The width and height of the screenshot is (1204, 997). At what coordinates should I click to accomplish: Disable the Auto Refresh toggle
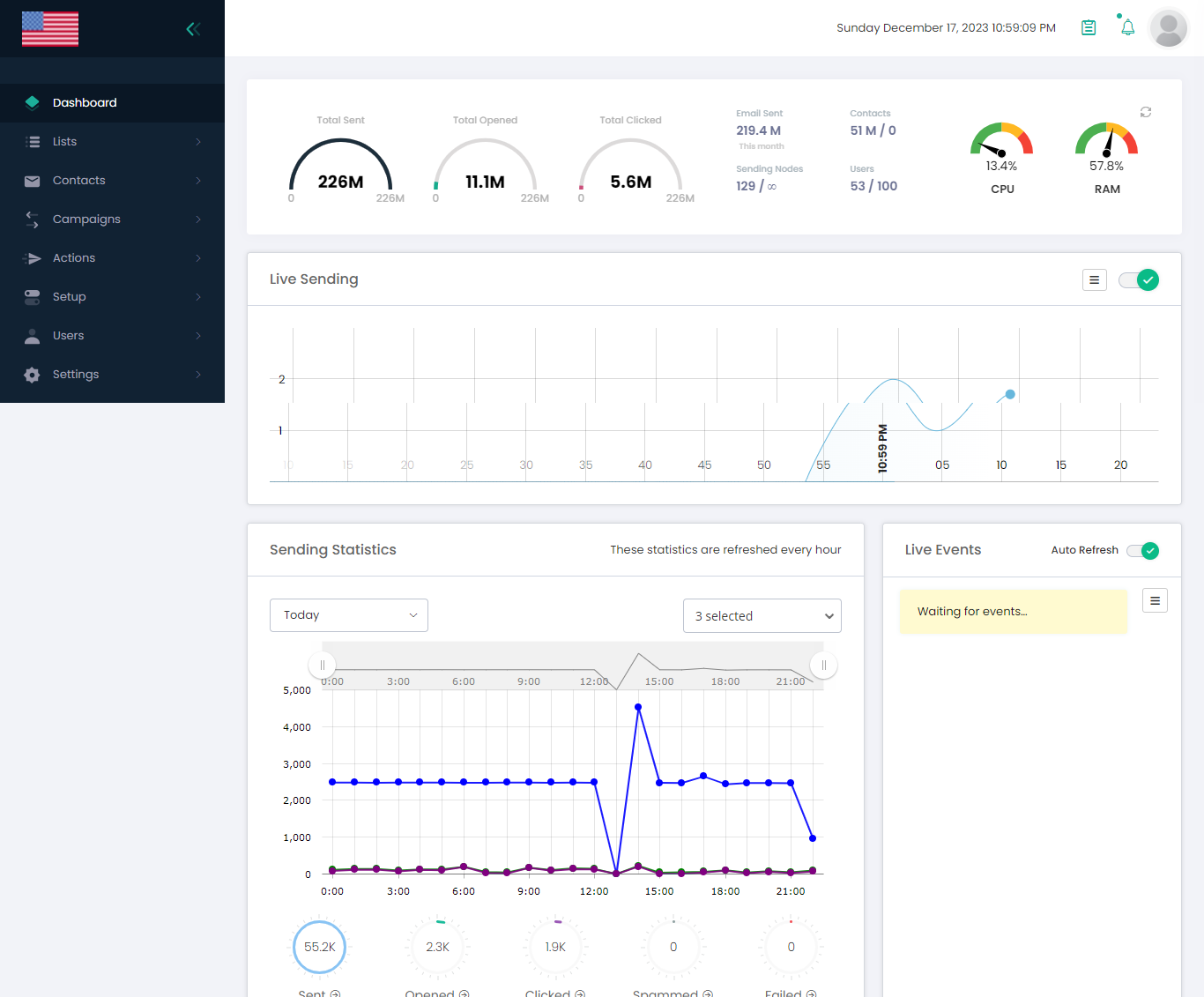click(x=1142, y=551)
